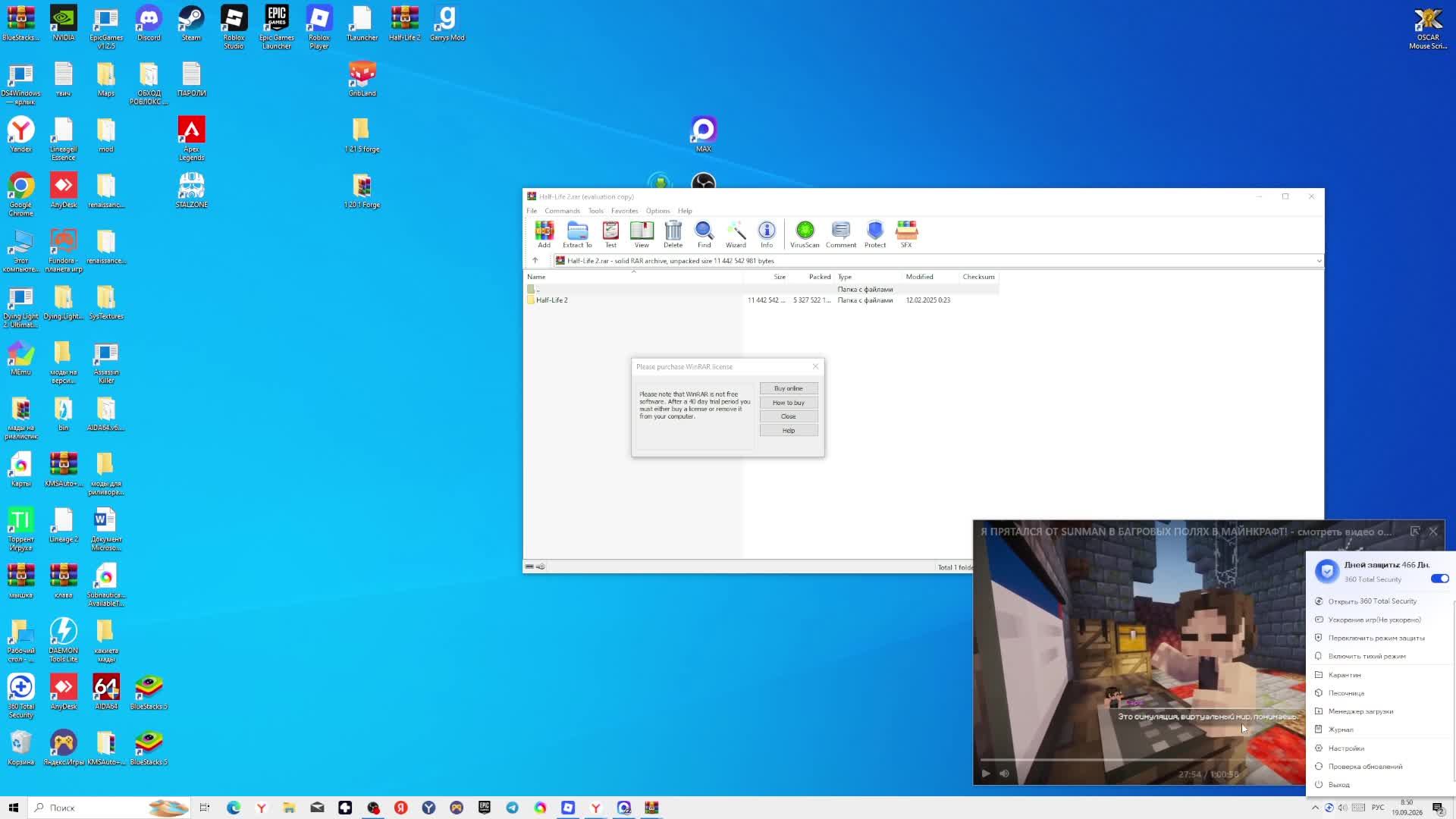Click Выход to exit 360 Security
This screenshot has width=1456, height=819.
coord(1338,785)
